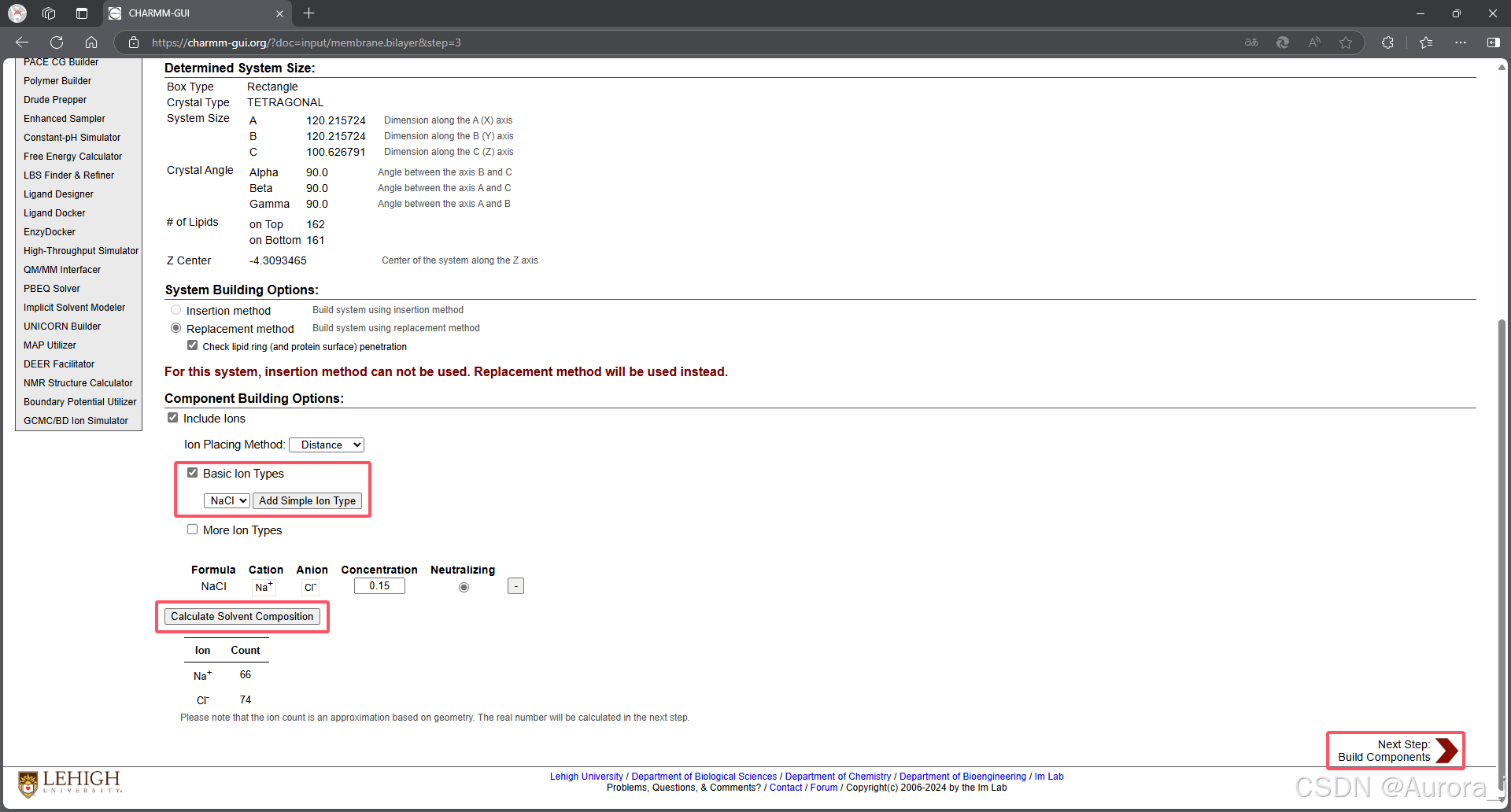This screenshot has width=1511, height=812.
Task: Select Replacement method radio button
Action: [176, 328]
